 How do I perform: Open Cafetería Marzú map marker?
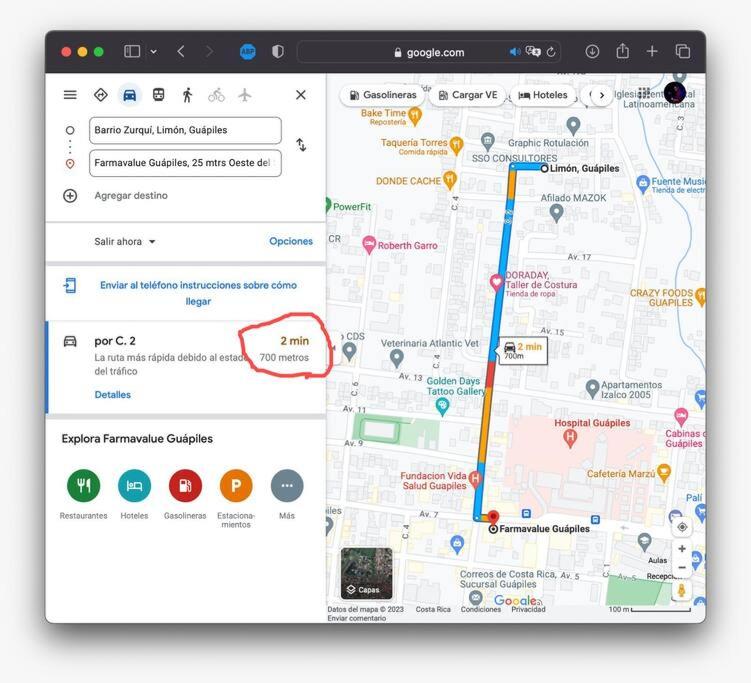click(663, 473)
